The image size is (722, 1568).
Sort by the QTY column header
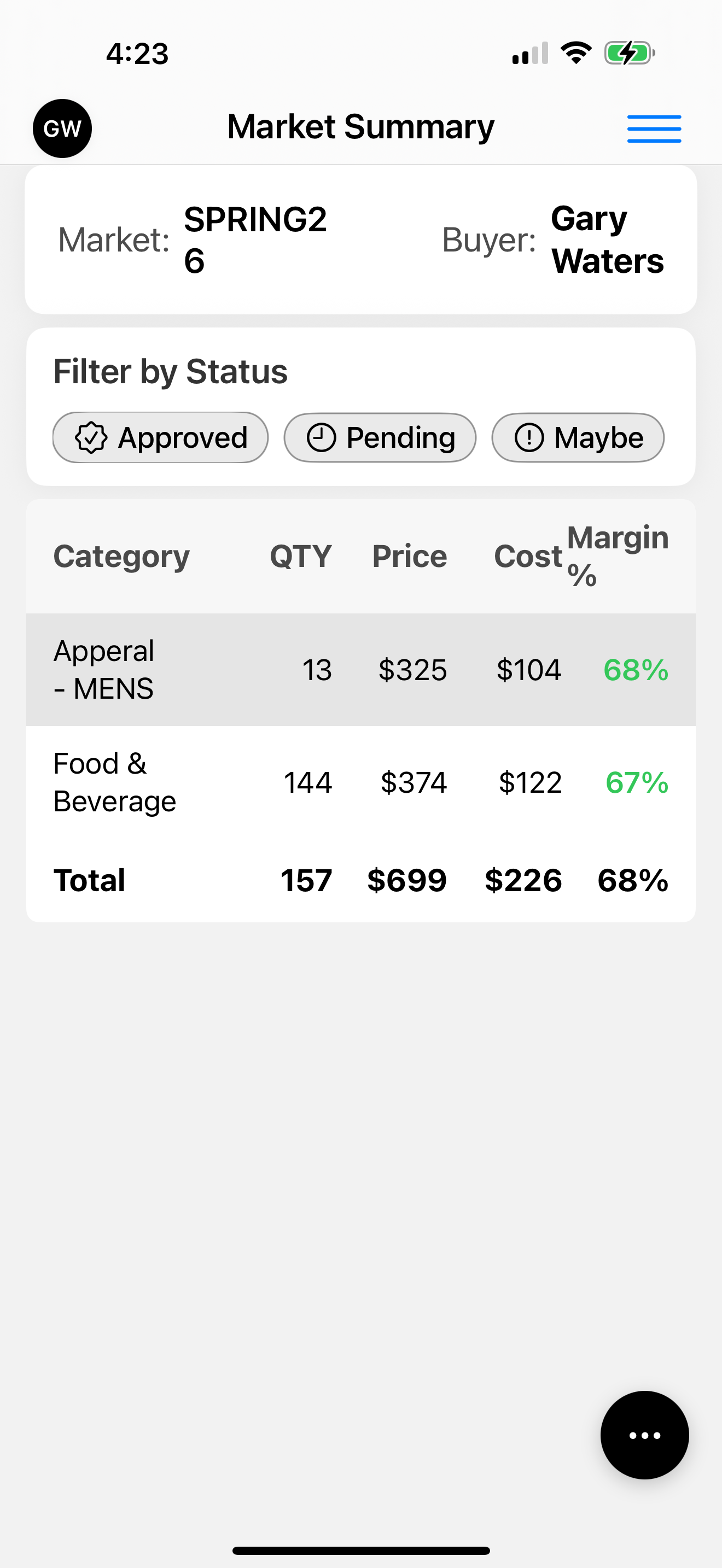301,555
